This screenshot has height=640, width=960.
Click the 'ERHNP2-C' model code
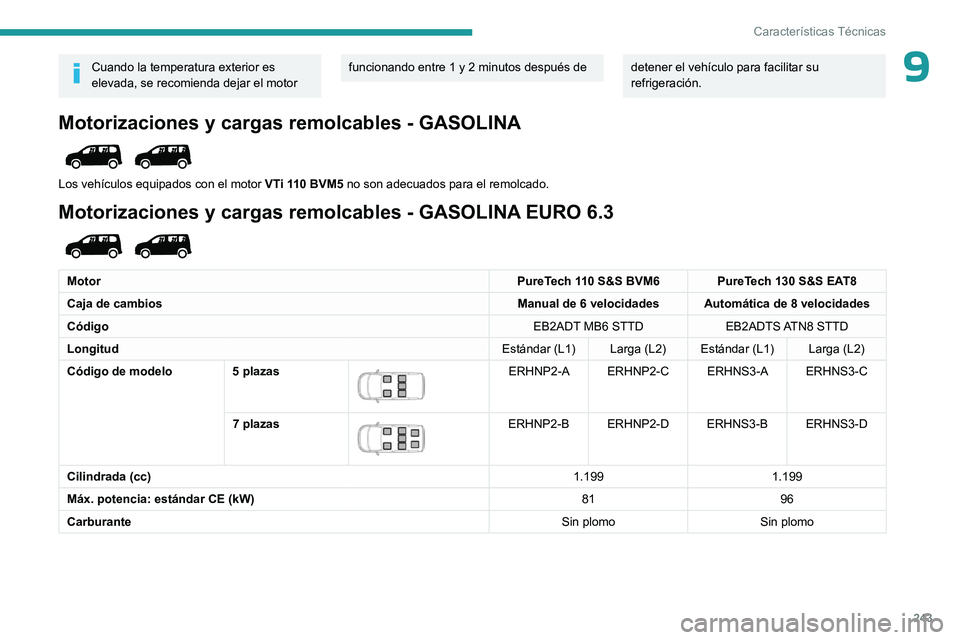point(638,371)
